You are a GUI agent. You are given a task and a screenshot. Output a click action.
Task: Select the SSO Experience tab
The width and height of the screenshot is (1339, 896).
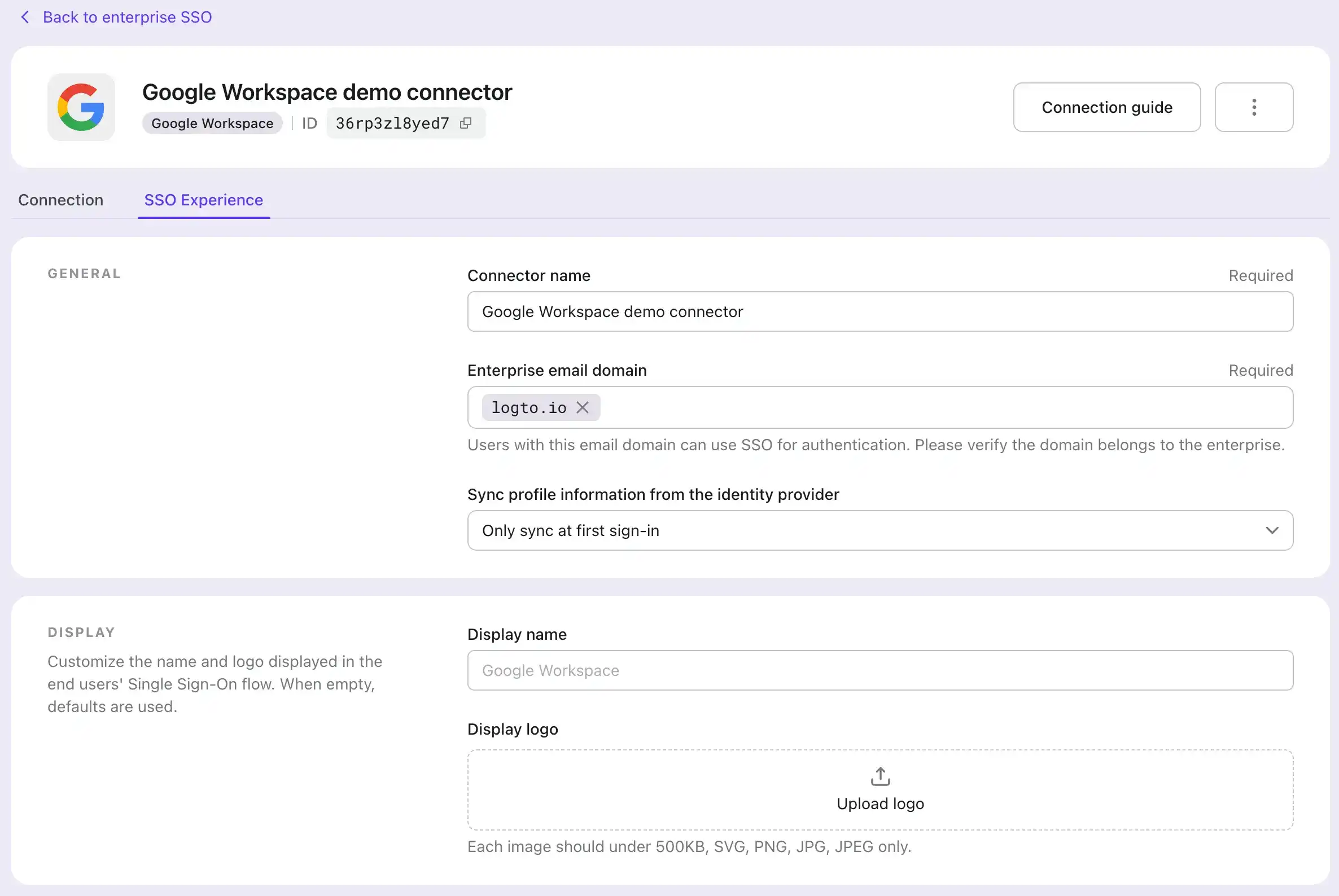pos(204,200)
